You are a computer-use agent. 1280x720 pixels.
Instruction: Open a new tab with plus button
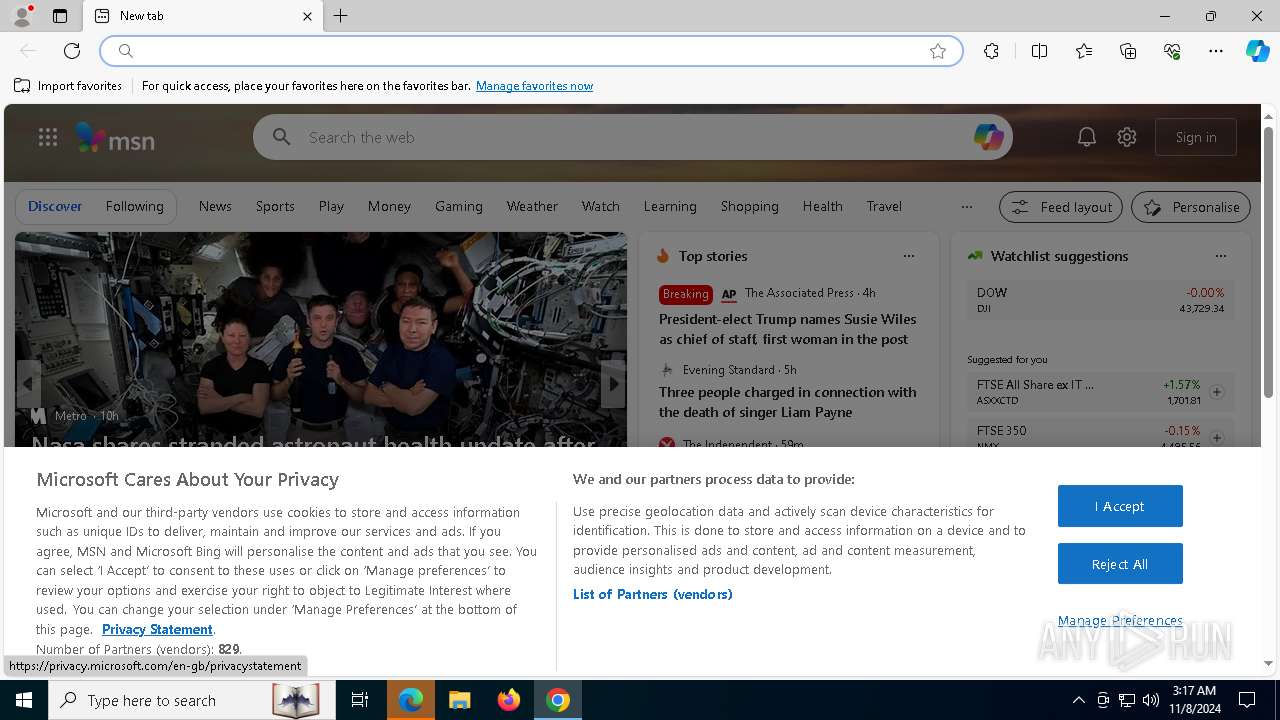tap(341, 16)
